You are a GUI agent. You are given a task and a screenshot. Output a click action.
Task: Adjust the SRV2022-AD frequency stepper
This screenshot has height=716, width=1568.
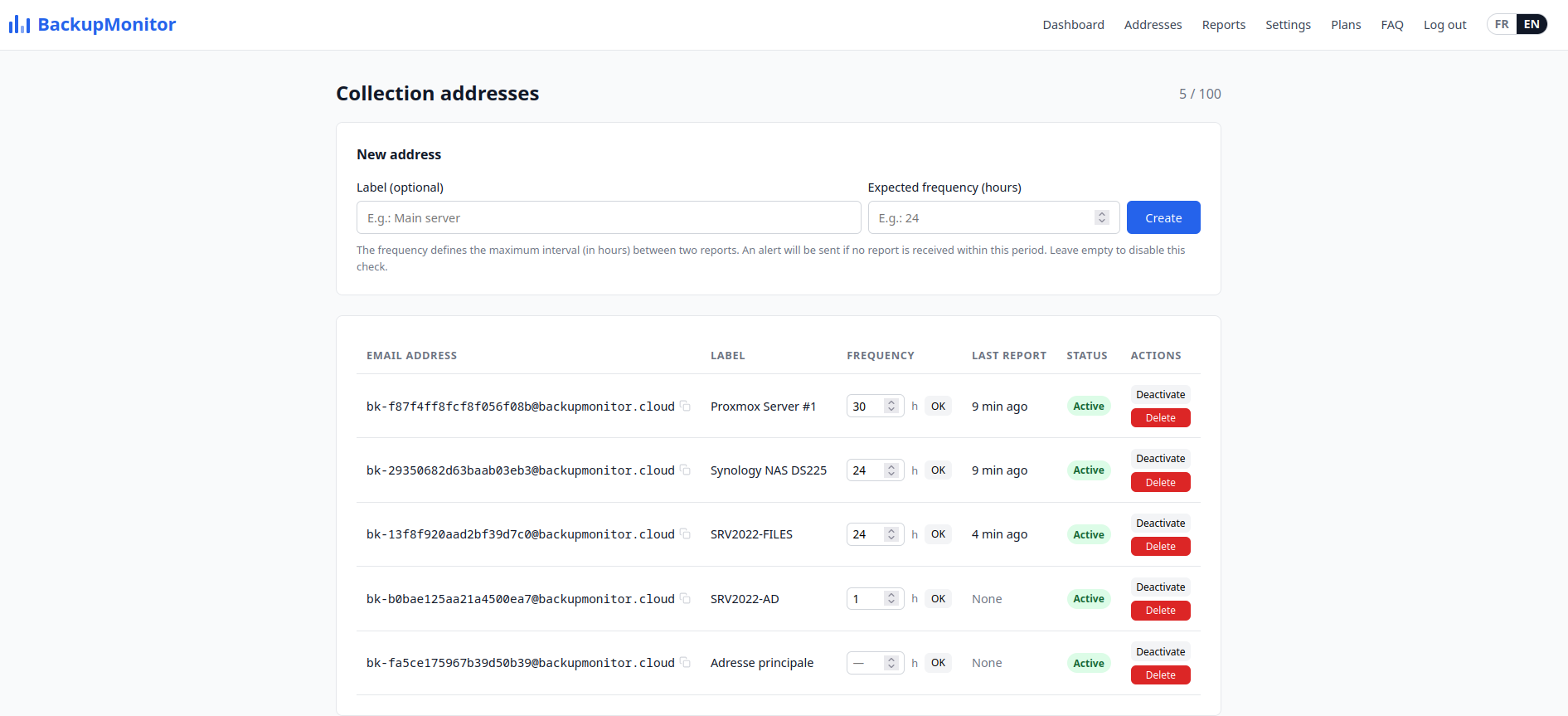point(891,598)
